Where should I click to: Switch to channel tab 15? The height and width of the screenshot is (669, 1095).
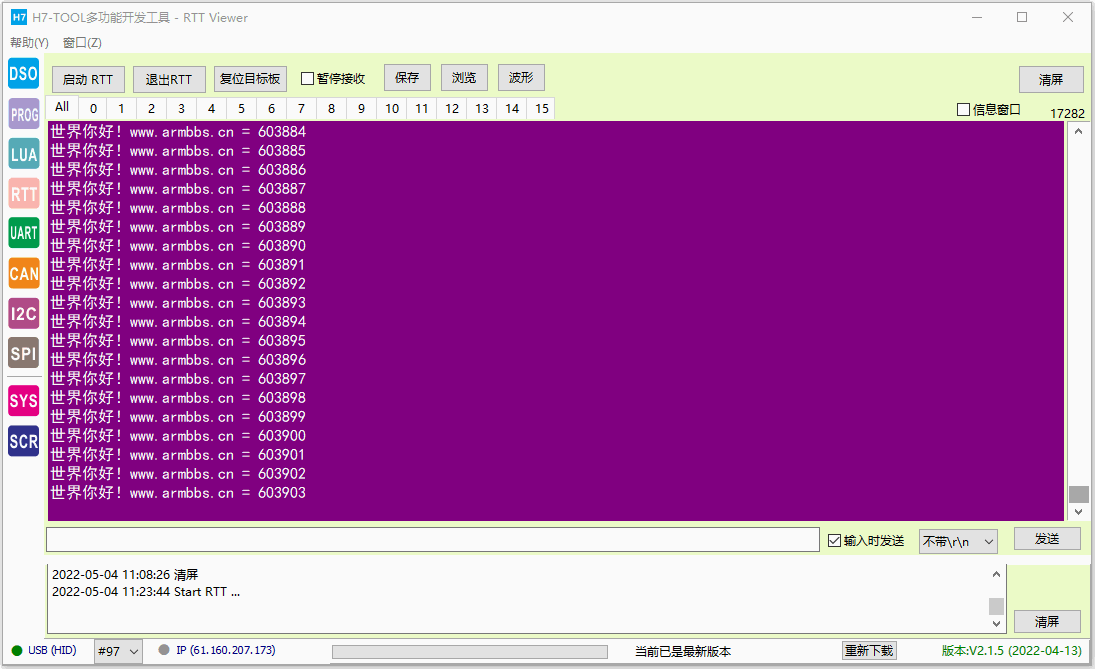(x=542, y=108)
